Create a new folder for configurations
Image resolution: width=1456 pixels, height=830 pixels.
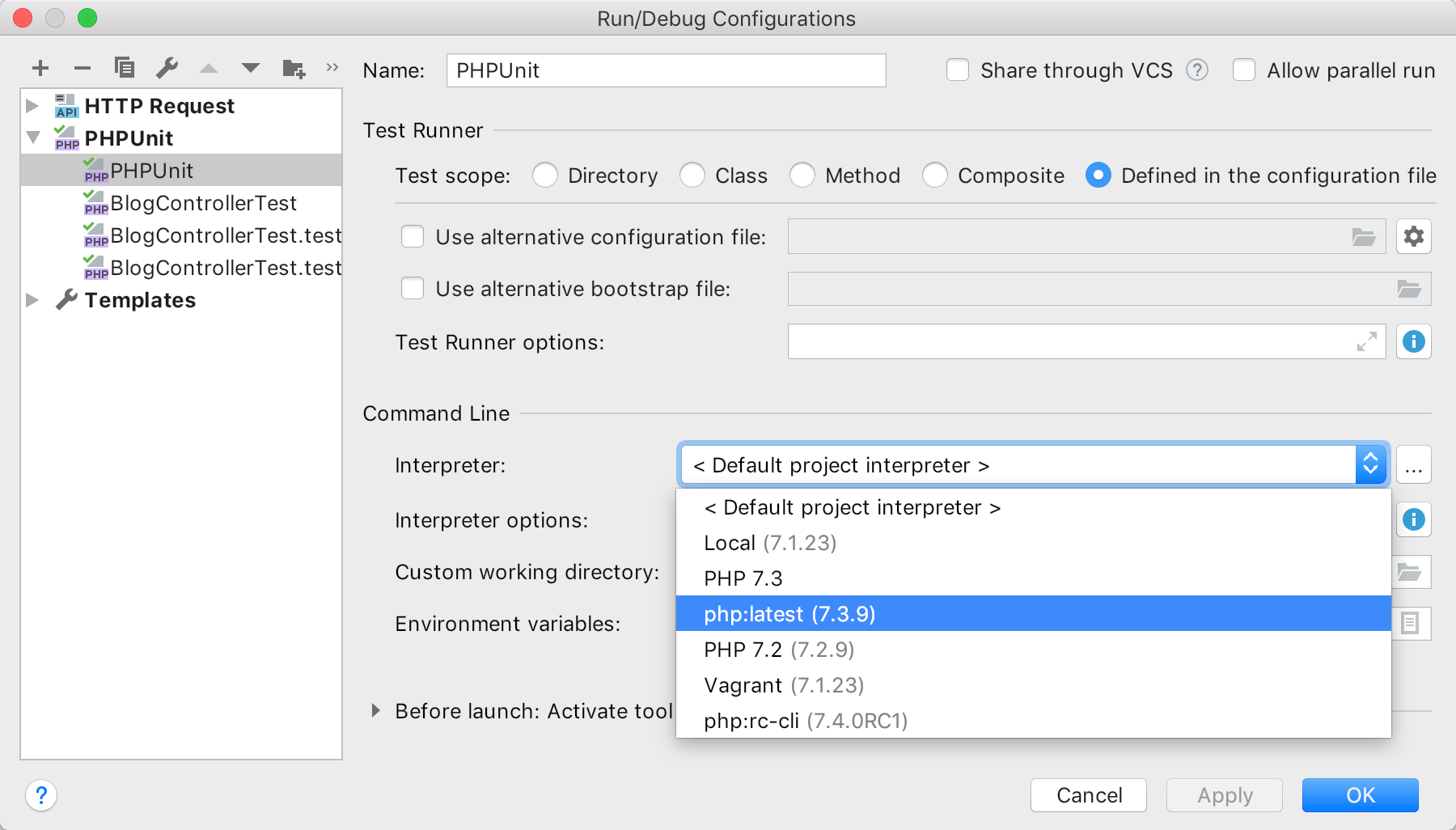click(294, 69)
